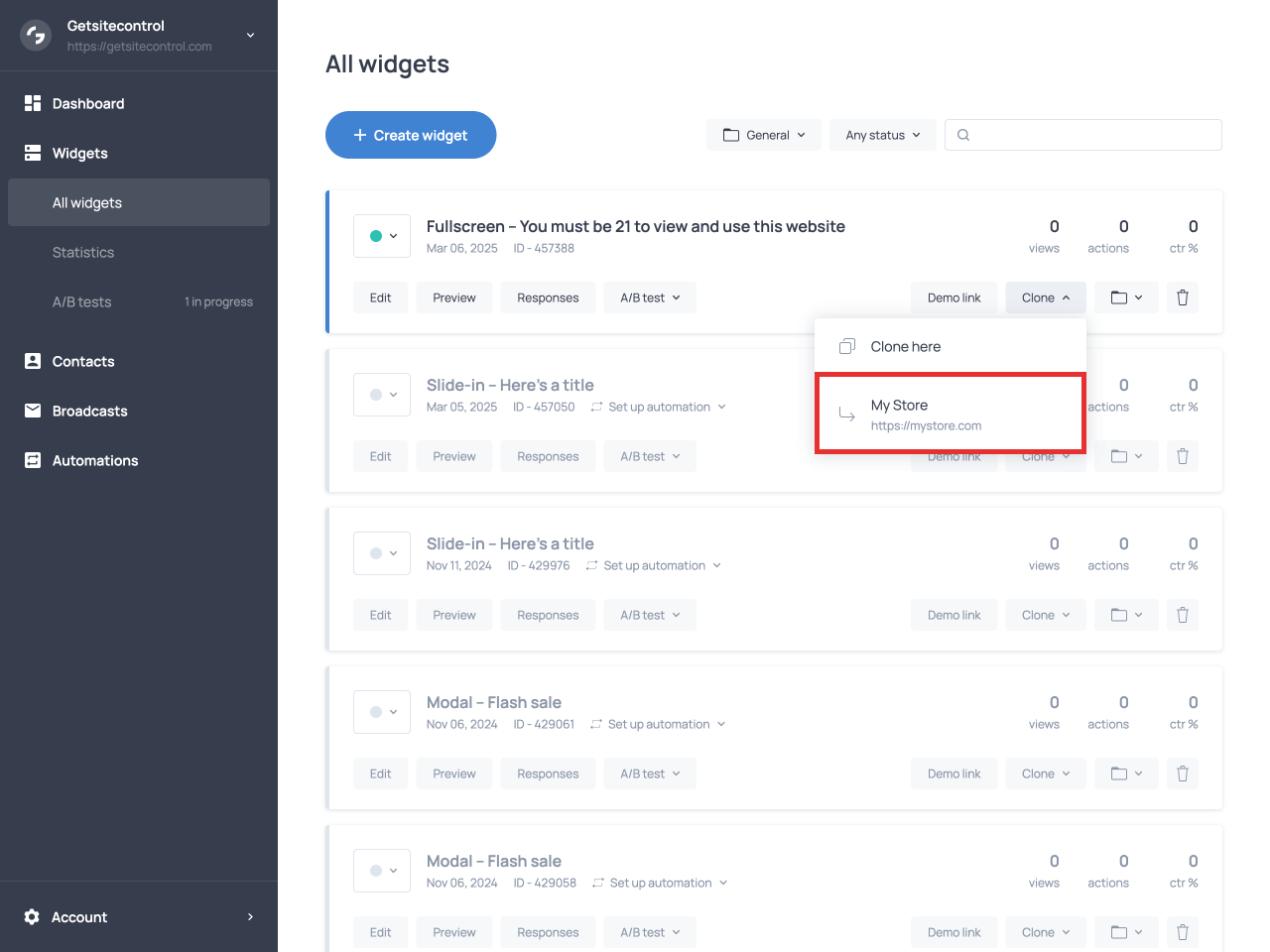The height and width of the screenshot is (952, 1270).
Task: Toggle the Fullscreen widget green status
Action: point(382,236)
